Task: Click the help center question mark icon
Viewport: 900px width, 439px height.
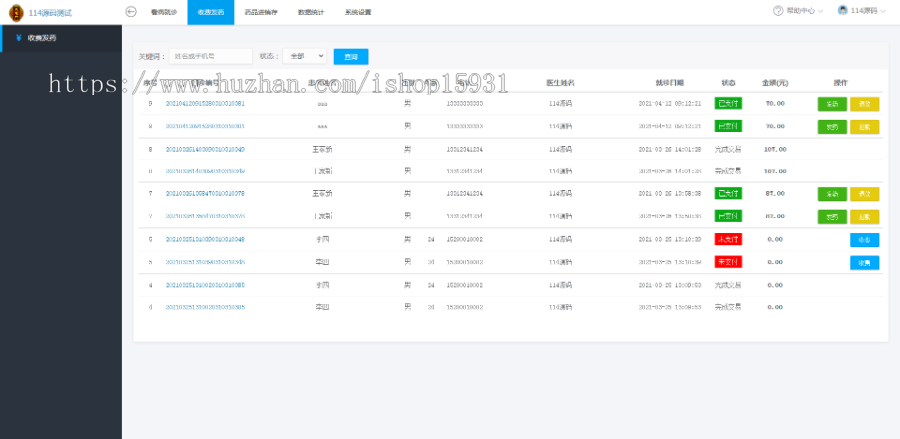Action: 778,11
